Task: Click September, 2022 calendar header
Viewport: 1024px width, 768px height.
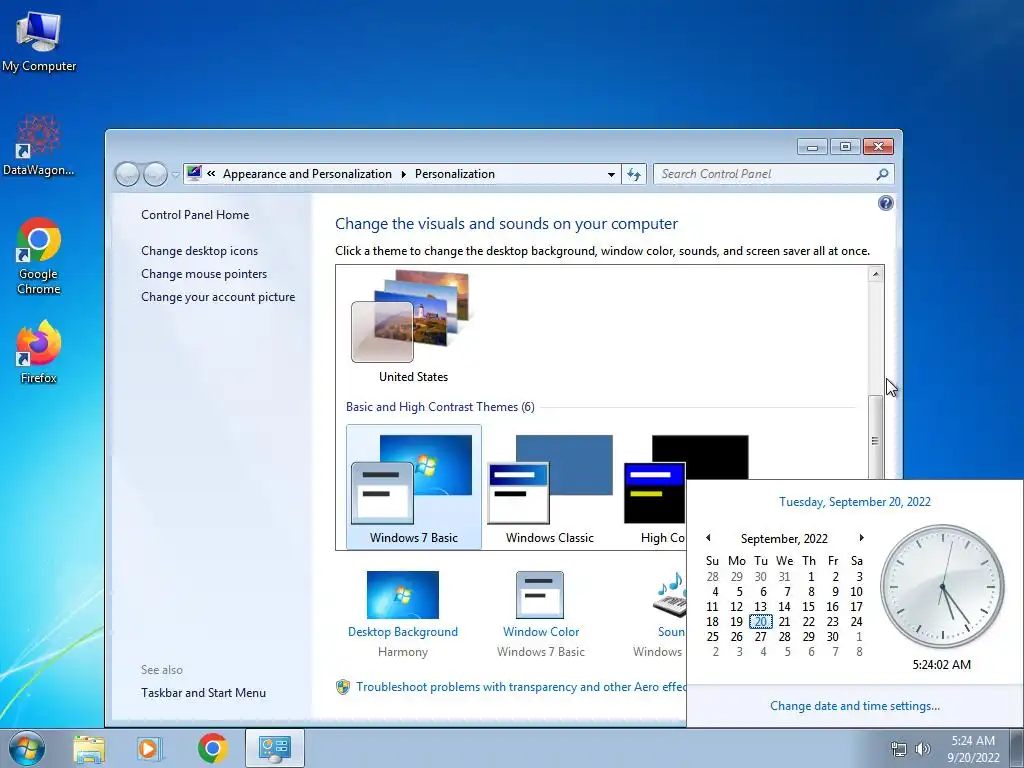Action: point(784,539)
